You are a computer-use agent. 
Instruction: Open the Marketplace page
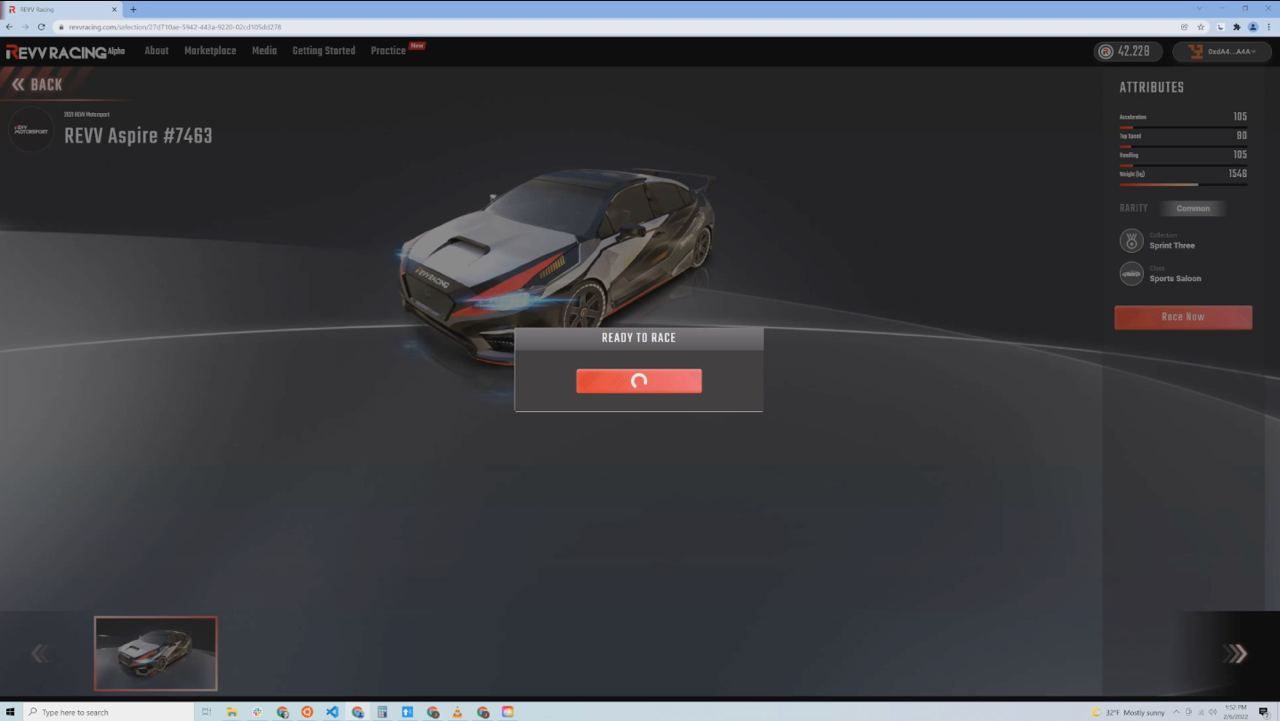pyautogui.click(x=210, y=51)
